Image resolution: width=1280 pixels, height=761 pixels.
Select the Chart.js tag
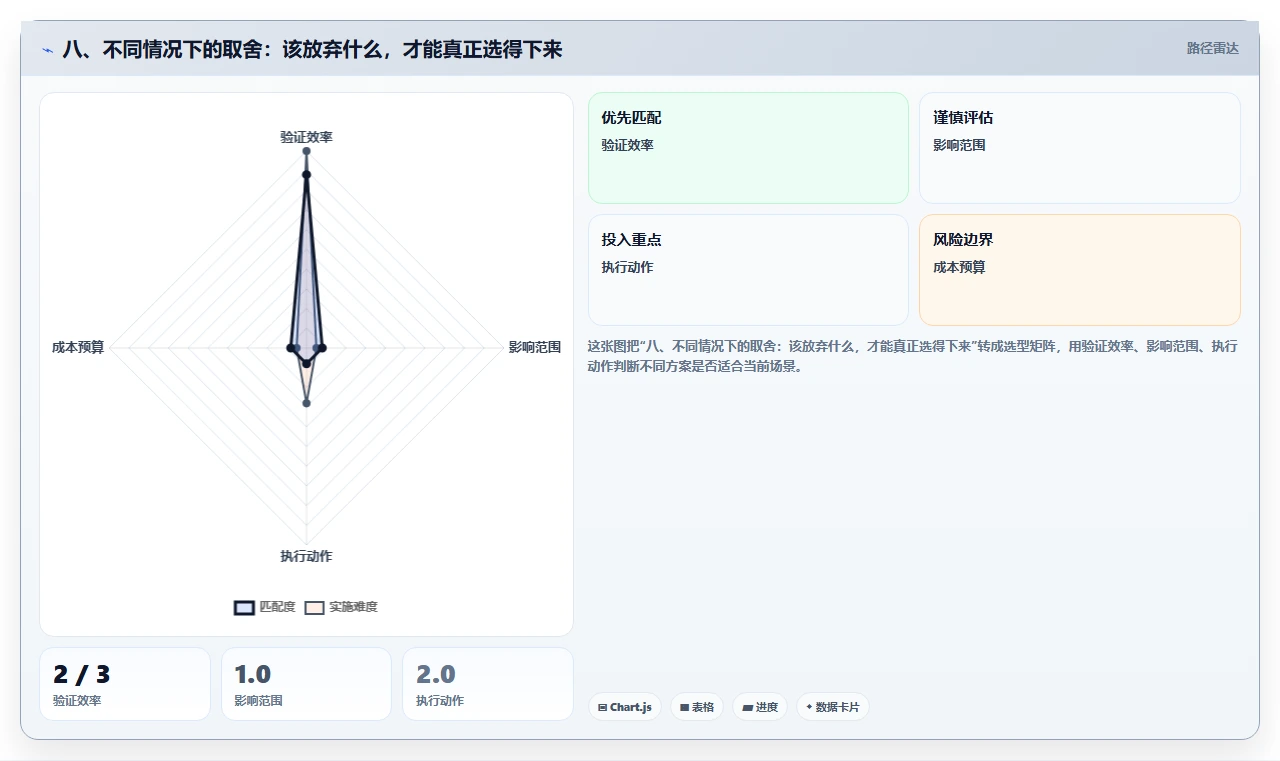pos(625,707)
